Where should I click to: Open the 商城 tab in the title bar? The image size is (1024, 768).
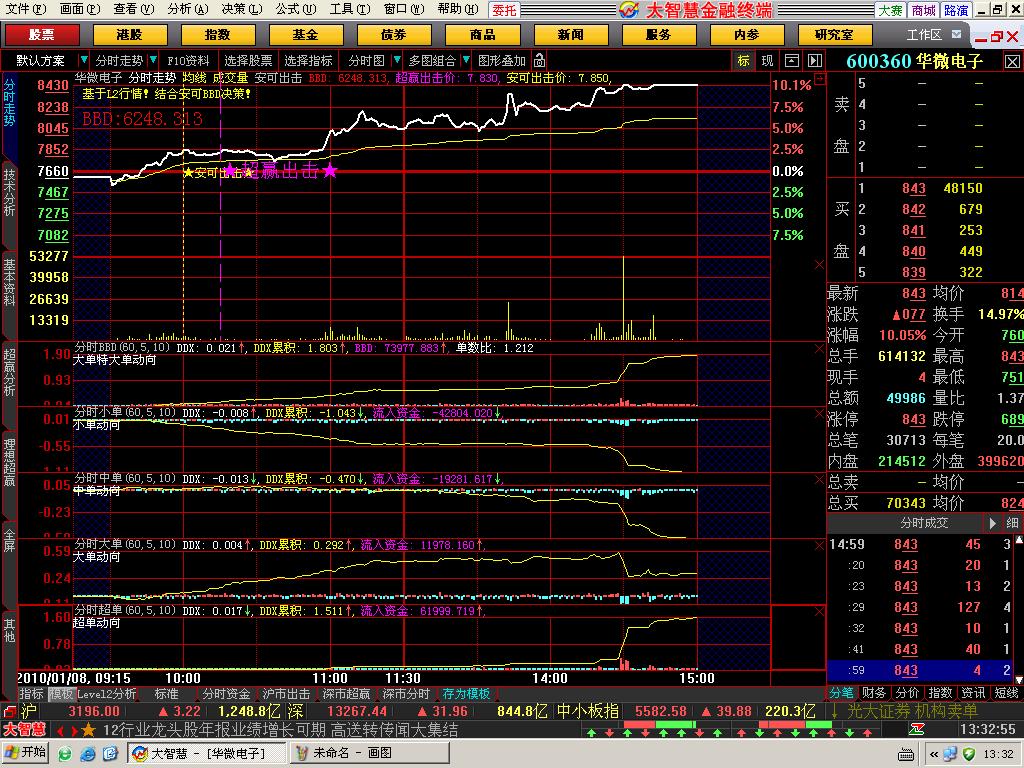coord(923,10)
